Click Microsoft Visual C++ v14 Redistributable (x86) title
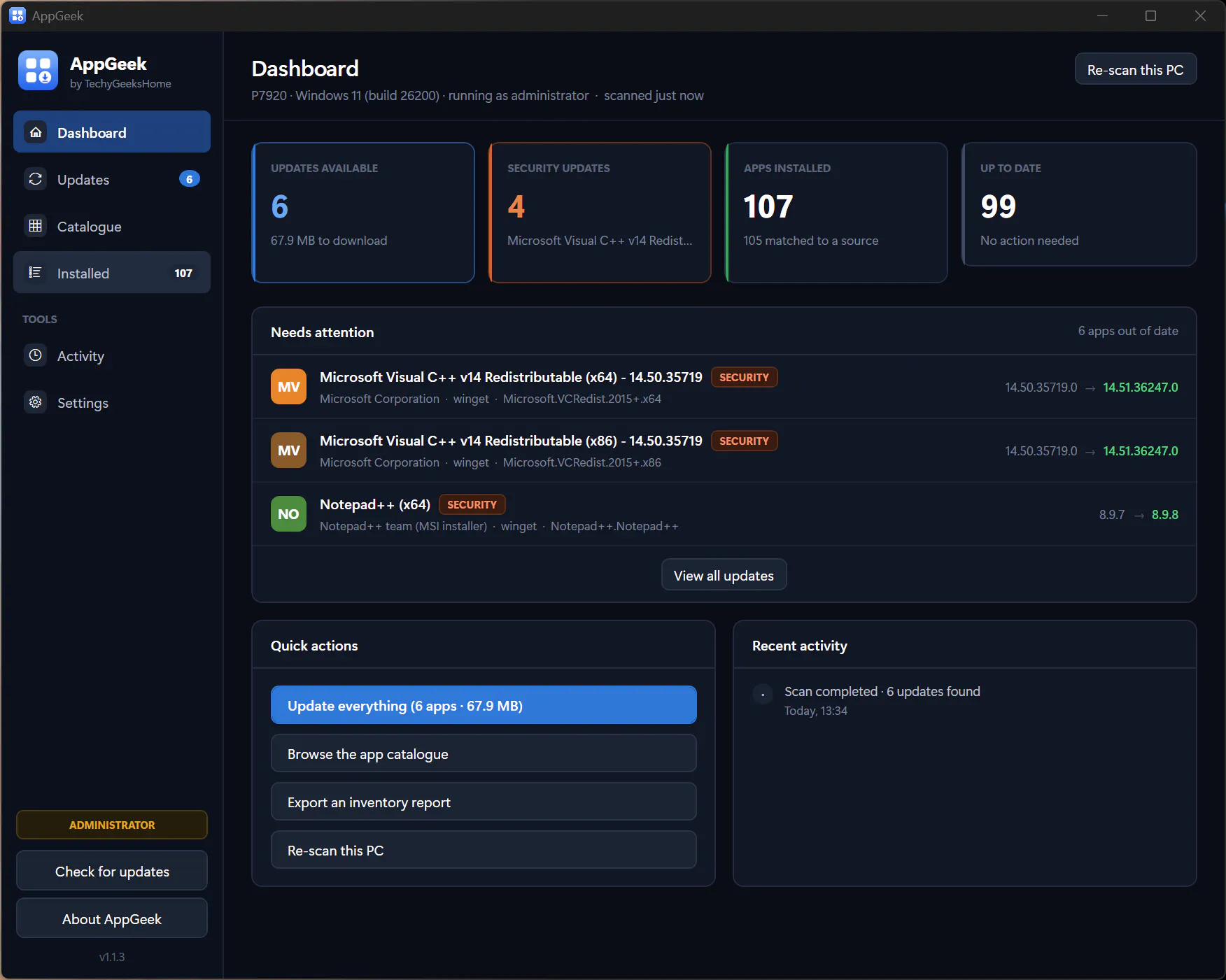This screenshot has height=980, width=1226. click(x=511, y=441)
